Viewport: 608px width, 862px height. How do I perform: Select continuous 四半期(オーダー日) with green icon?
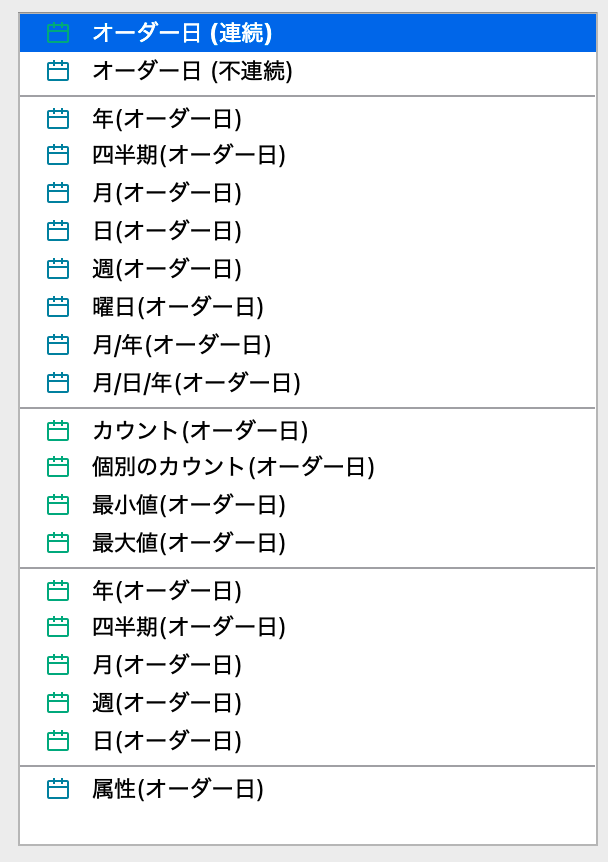pos(189,627)
